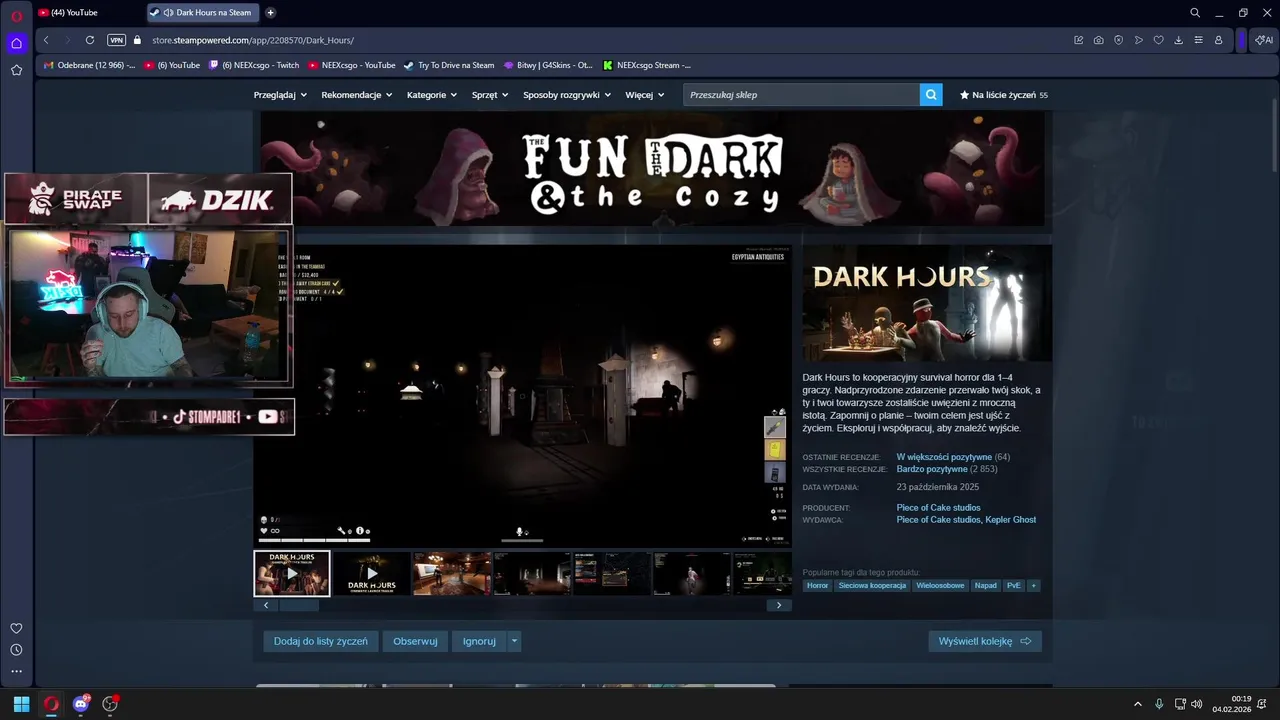Reload the Steam page
Image resolution: width=1280 pixels, height=720 pixels.
(x=90, y=40)
